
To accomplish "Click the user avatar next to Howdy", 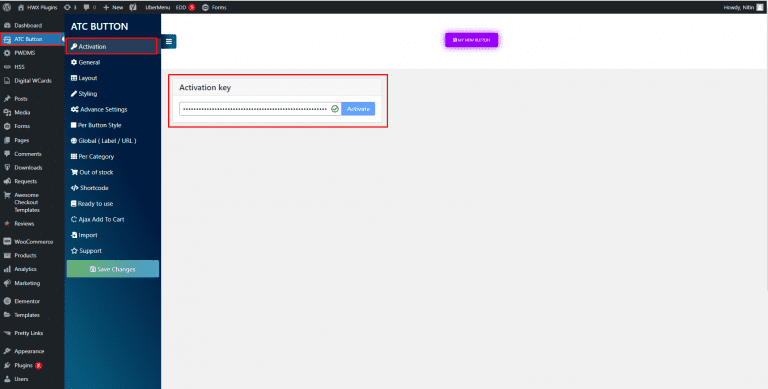I will click(759, 7).
